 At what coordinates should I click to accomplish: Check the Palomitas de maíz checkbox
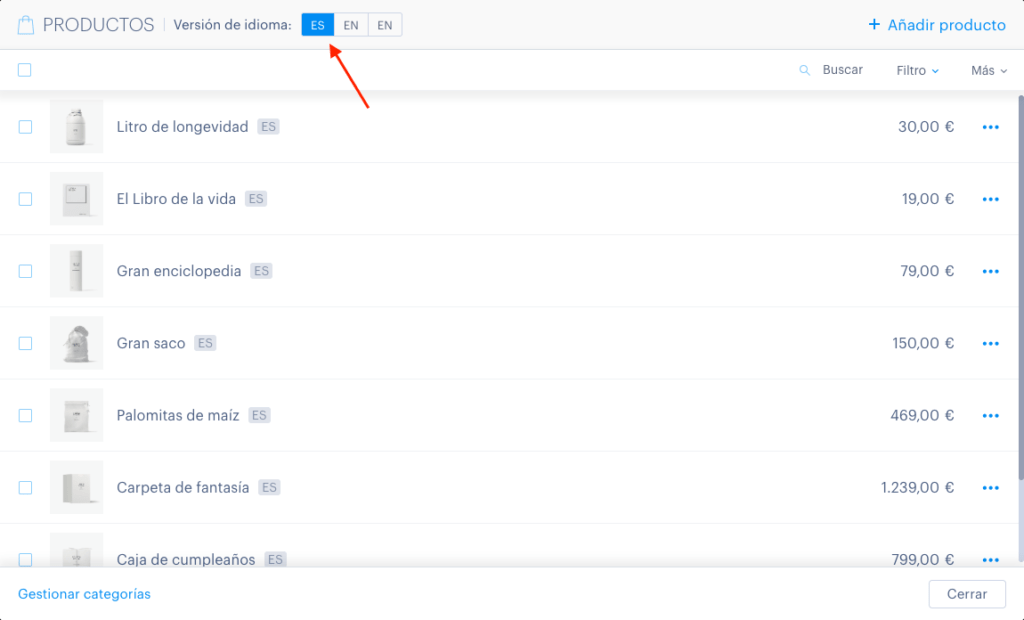pyautogui.click(x=25, y=416)
